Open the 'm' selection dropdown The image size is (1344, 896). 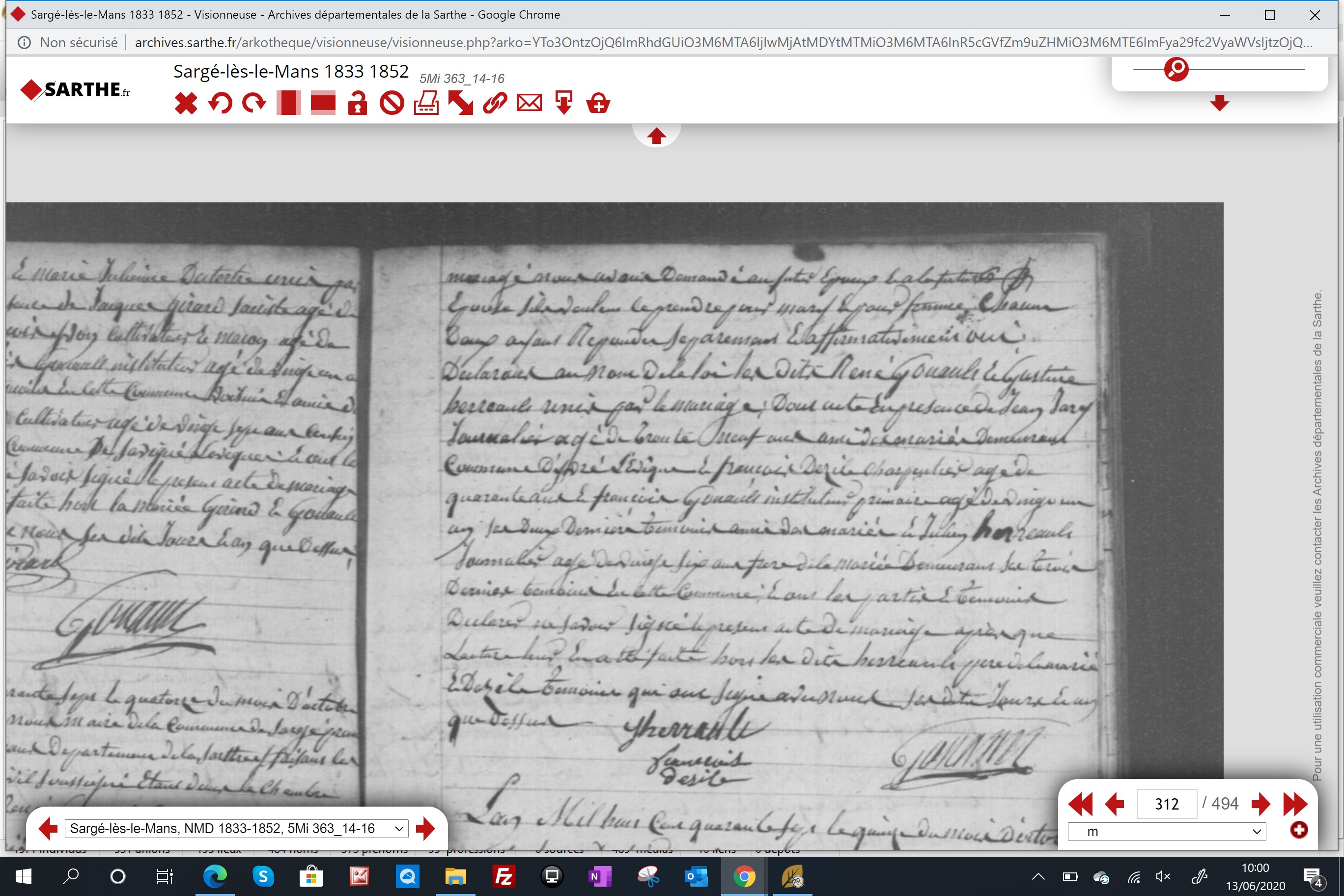(1167, 832)
